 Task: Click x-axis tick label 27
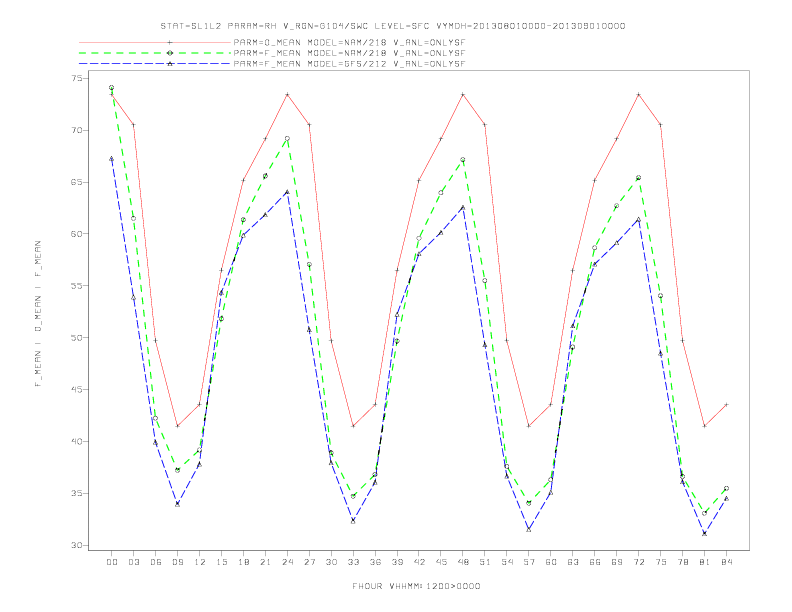(309, 562)
